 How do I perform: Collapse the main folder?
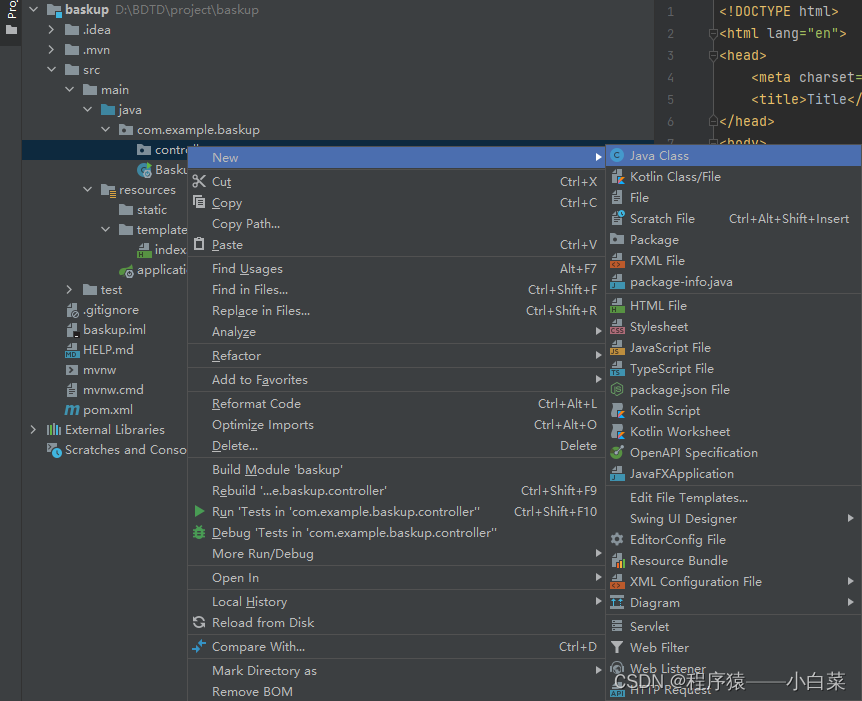69,89
